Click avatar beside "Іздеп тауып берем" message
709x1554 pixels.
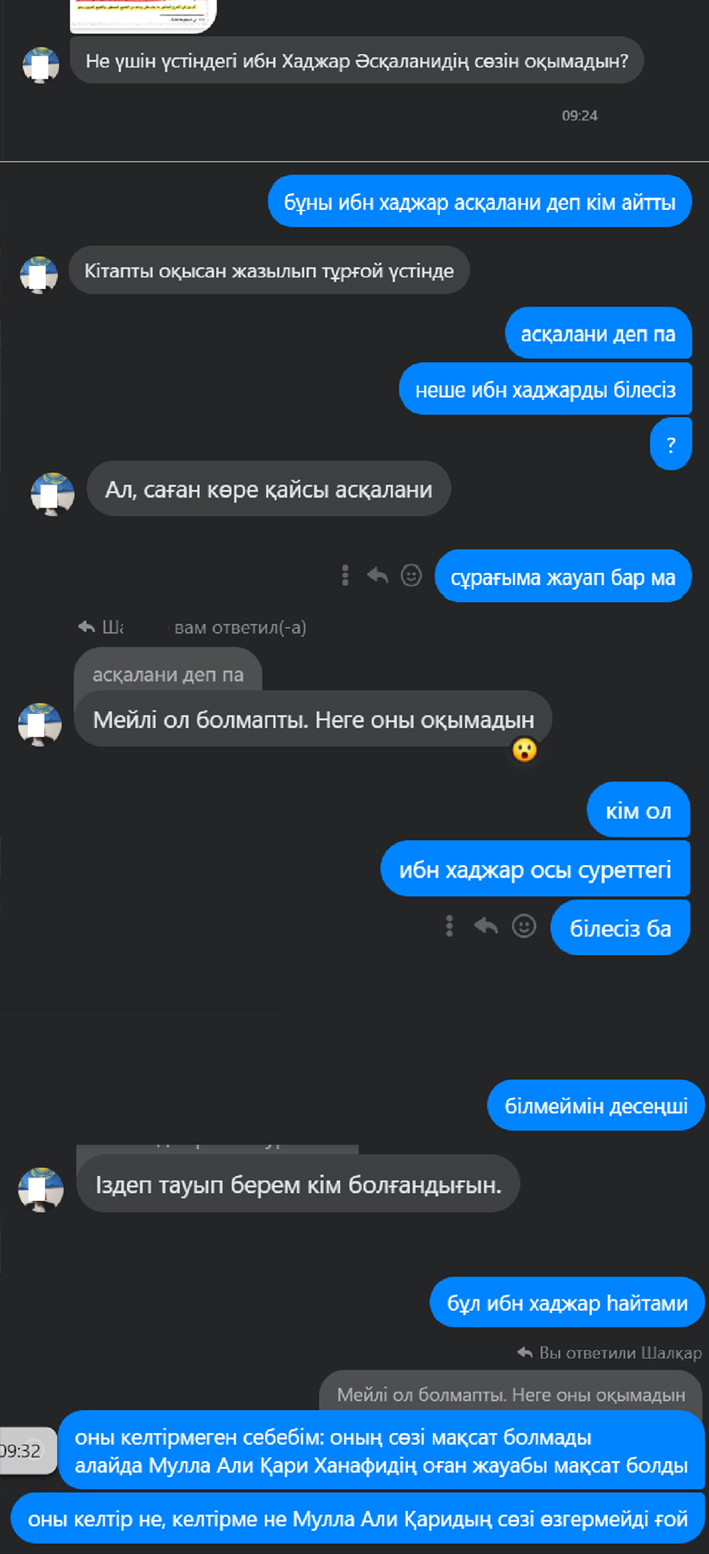pos(41,1188)
